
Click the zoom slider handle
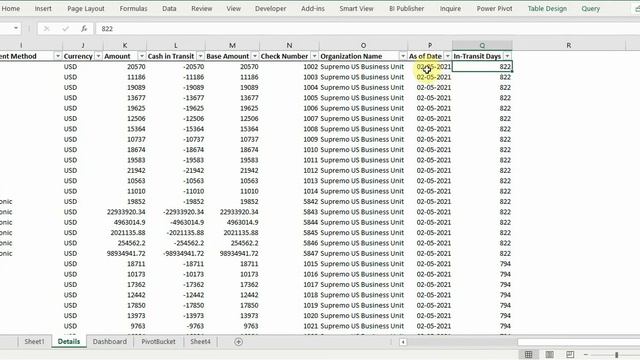[616, 355]
